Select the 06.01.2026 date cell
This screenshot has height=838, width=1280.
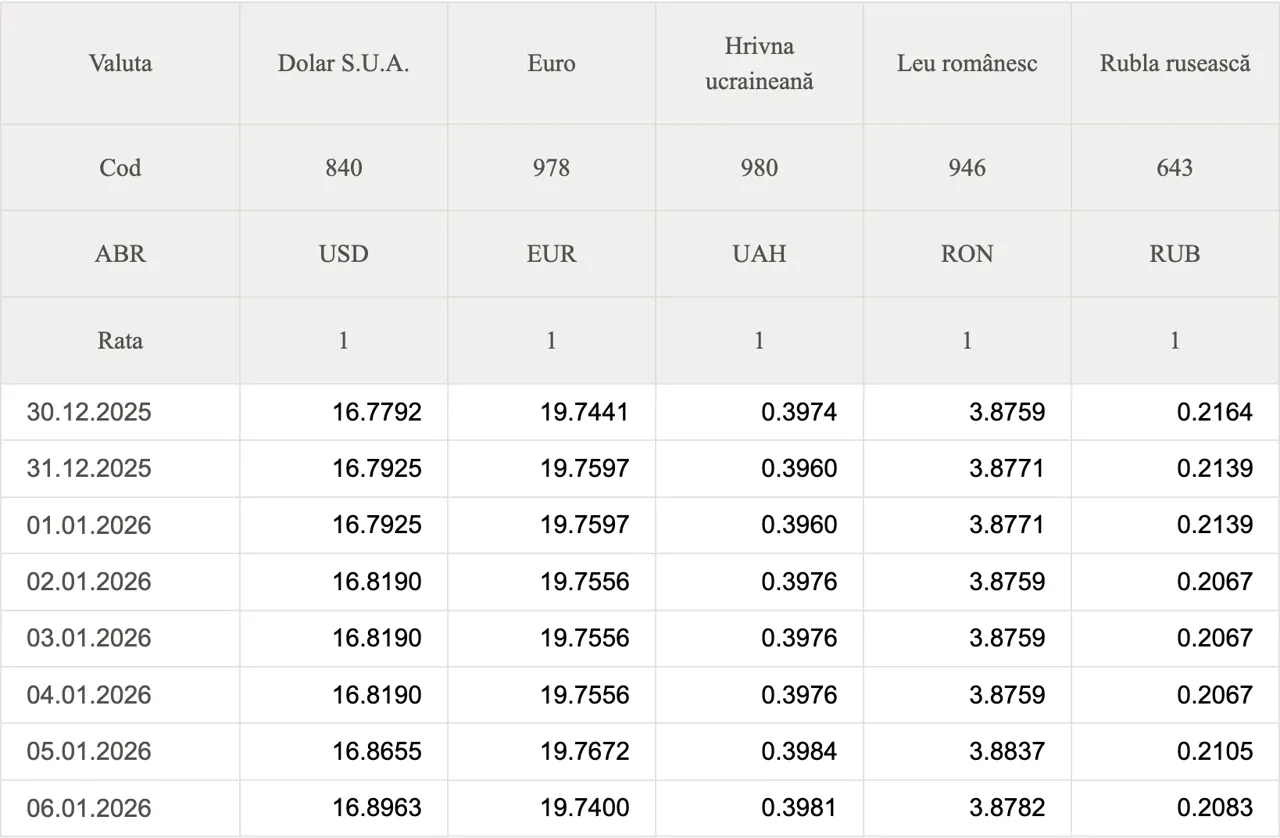(89, 808)
